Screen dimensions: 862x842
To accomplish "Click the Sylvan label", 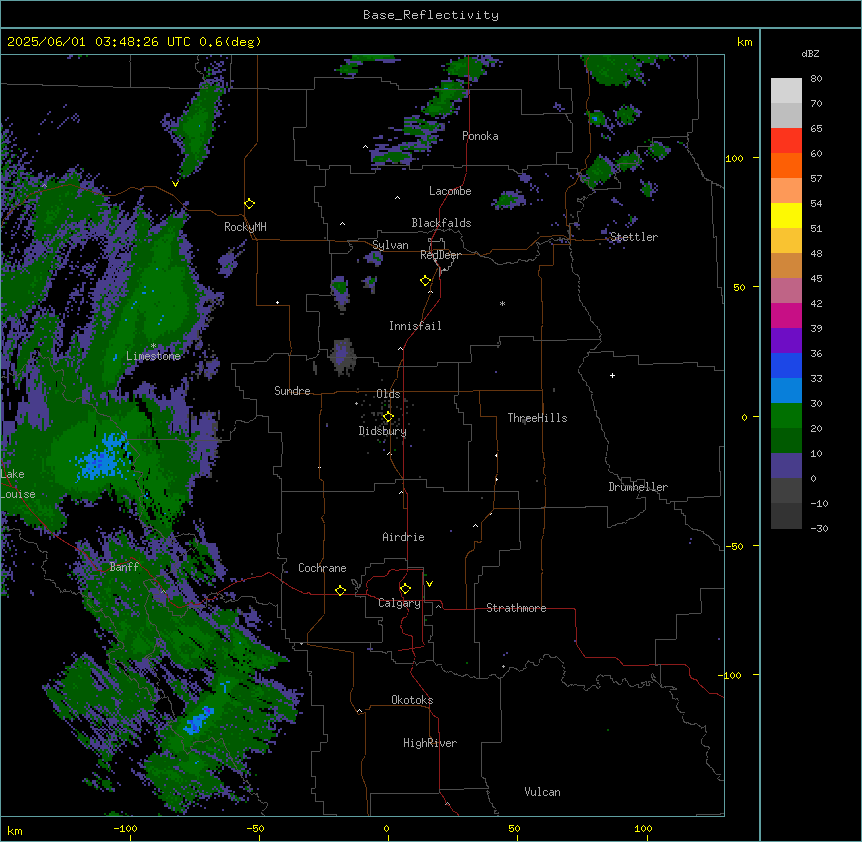I will 390,245.
